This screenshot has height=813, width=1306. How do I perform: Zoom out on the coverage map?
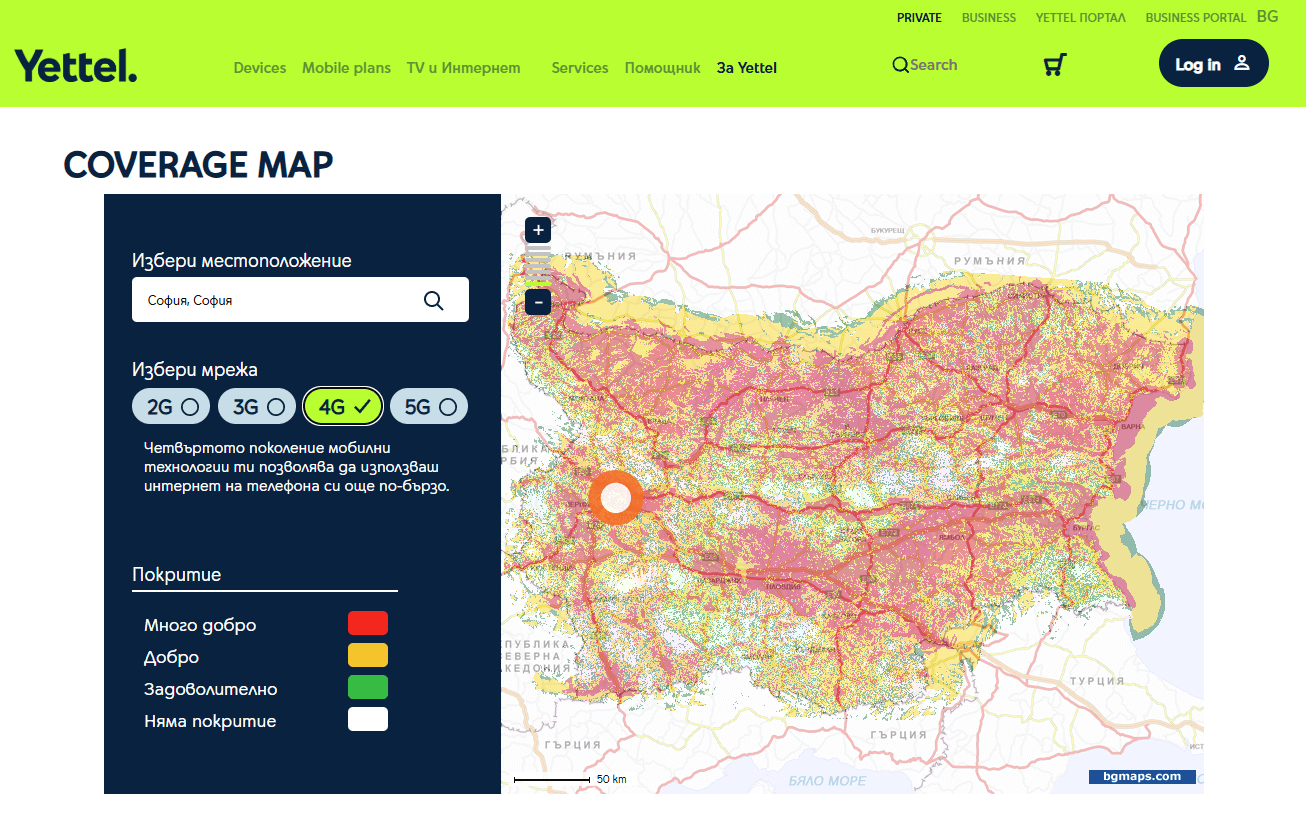point(538,301)
